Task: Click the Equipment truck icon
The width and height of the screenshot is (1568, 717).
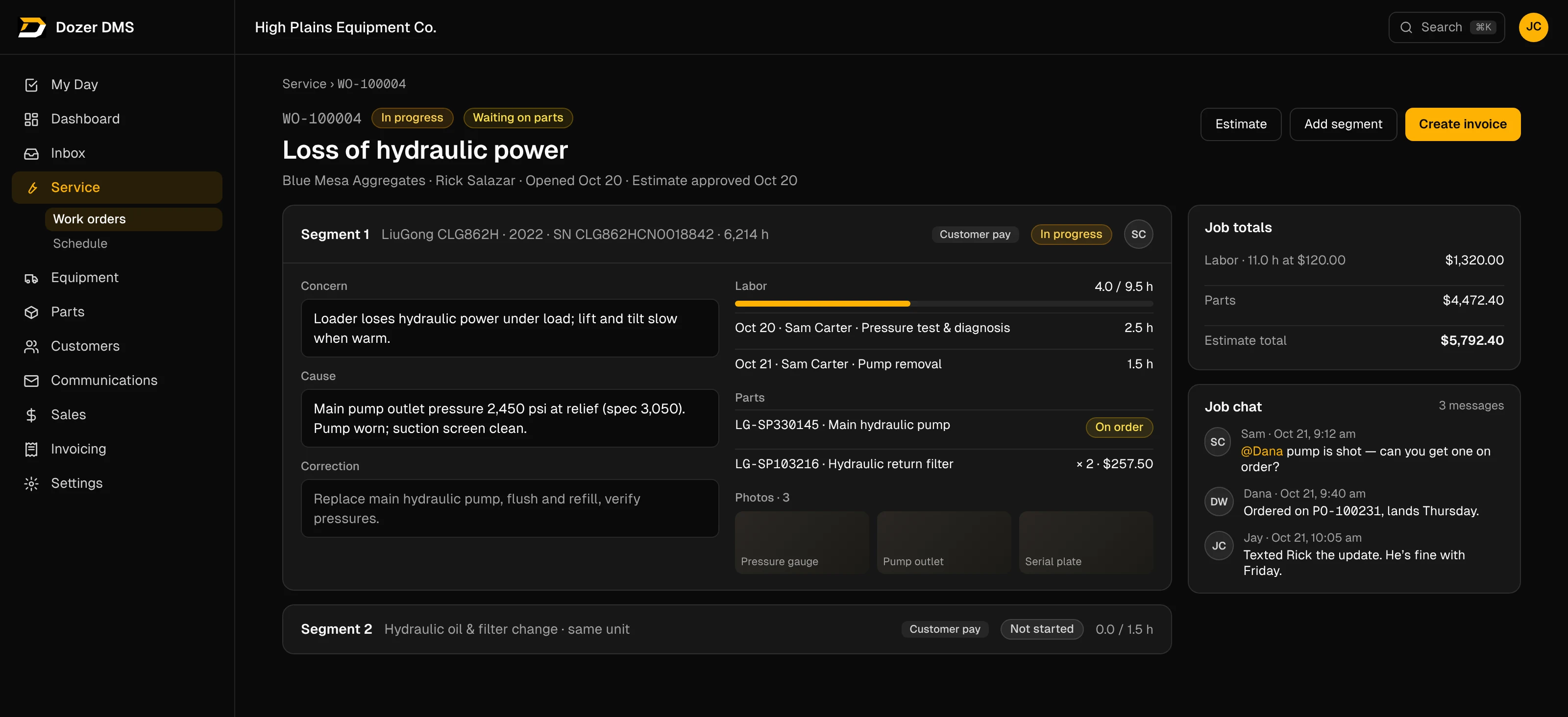Action: (31, 278)
